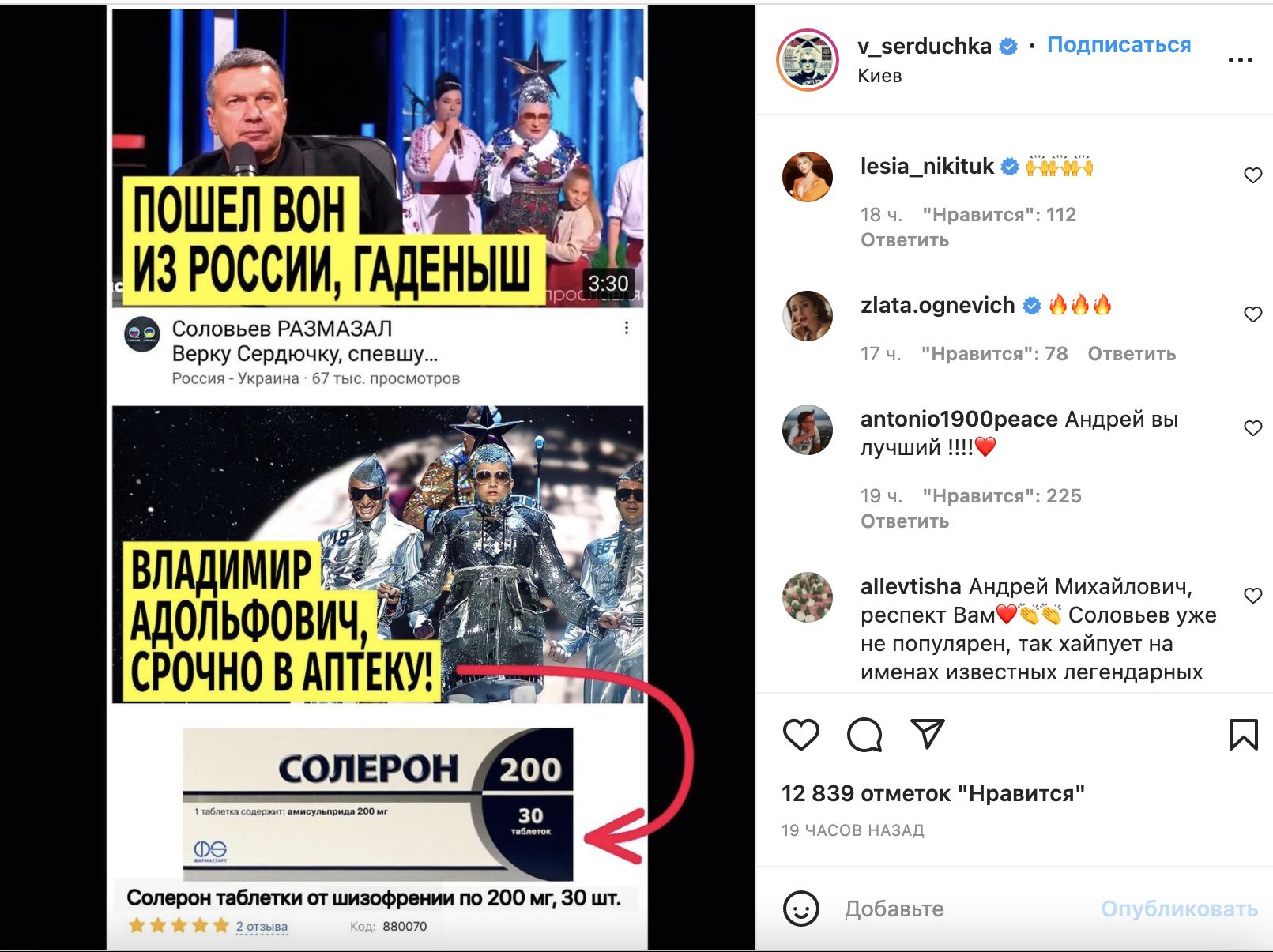Reply to lesia_nikituk's comment
1273x952 pixels.
pyautogui.click(x=905, y=240)
